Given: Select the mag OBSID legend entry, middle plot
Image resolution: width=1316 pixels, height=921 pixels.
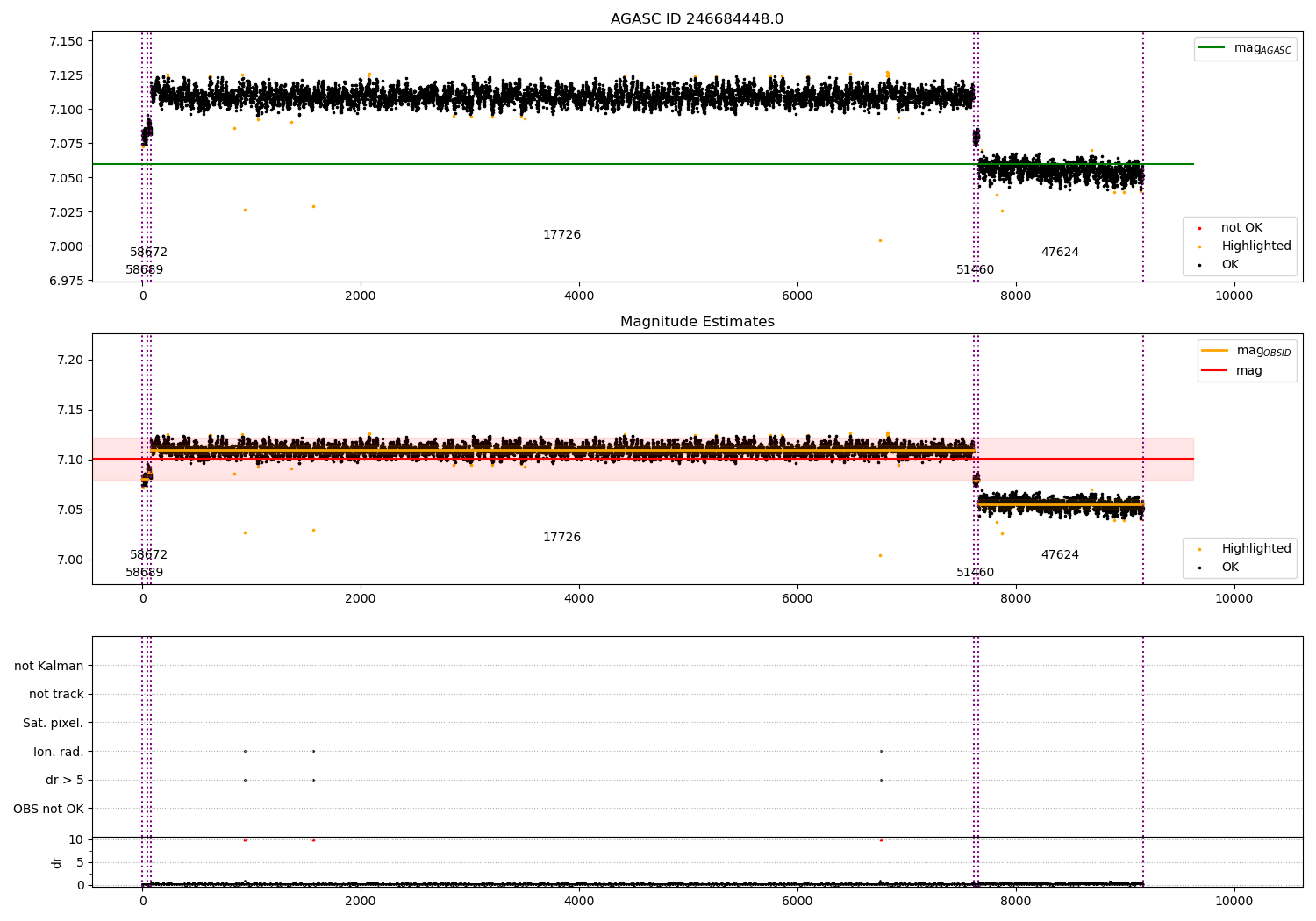Looking at the screenshot, I should point(1248,351).
